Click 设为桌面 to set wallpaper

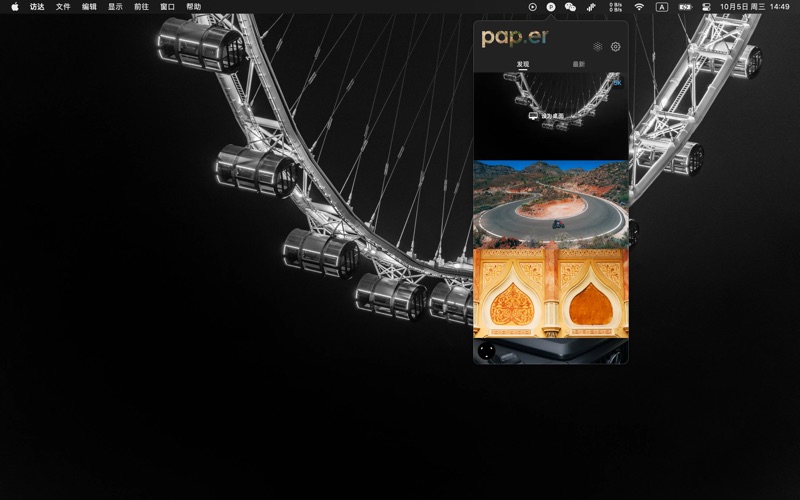(547, 116)
